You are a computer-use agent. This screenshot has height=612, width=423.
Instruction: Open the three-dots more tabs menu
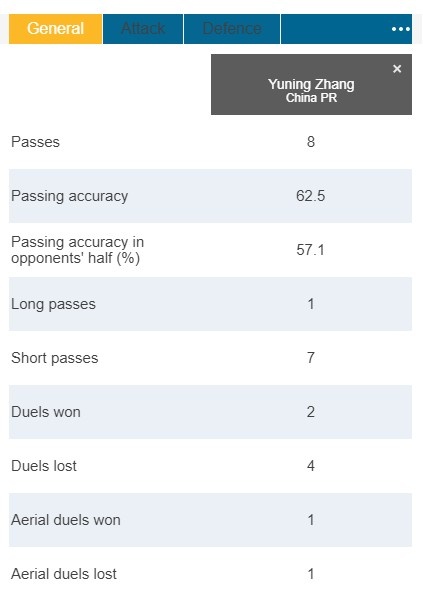(401, 29)
